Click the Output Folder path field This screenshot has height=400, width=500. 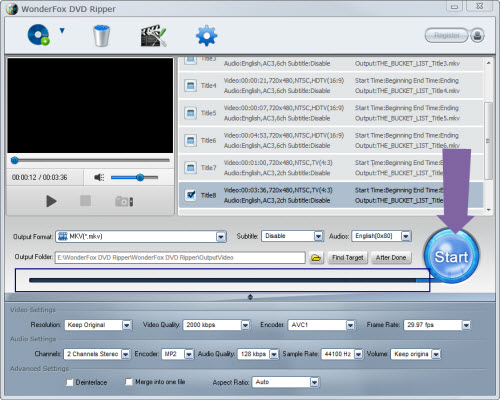click(x=180, y=257)
